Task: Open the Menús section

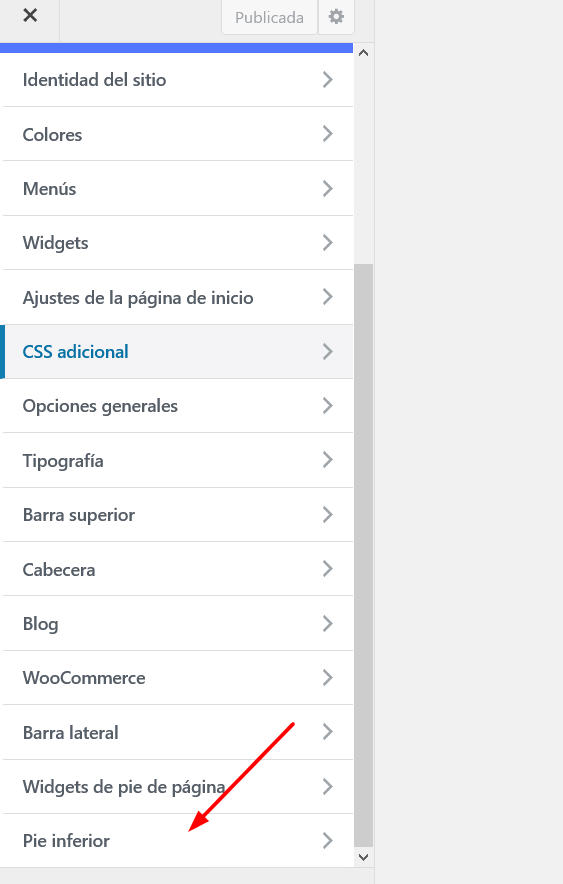Action: tap(177, 188)
